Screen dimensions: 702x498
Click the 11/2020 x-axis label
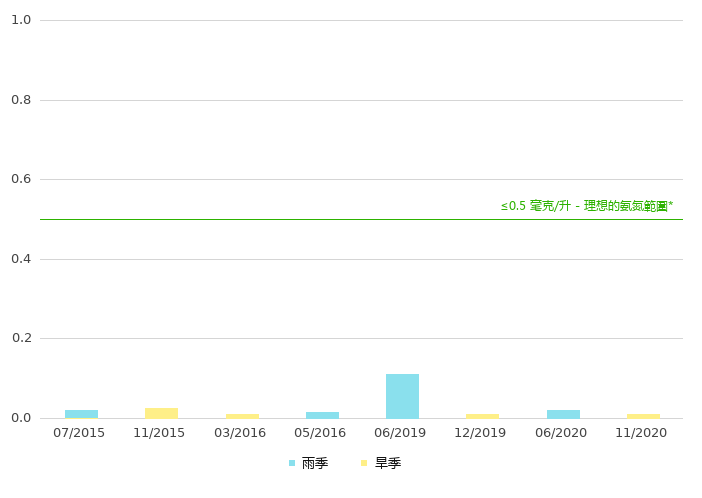641,433
